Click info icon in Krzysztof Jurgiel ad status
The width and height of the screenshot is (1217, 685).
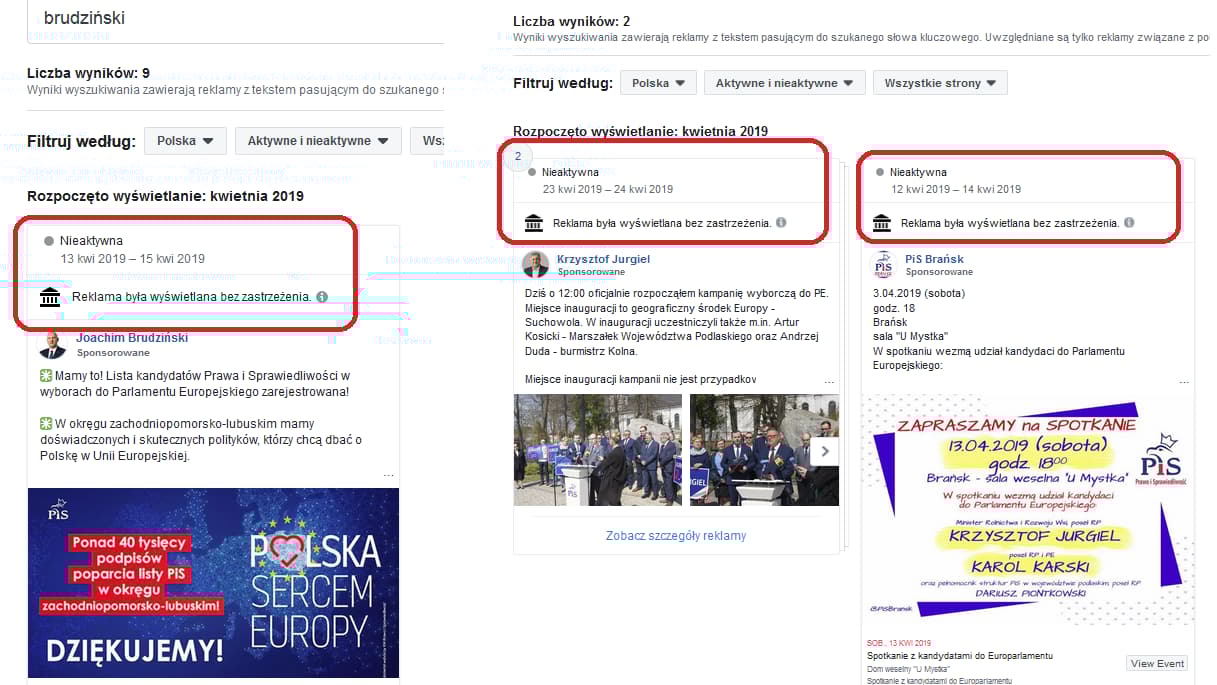tap(781, 222)
